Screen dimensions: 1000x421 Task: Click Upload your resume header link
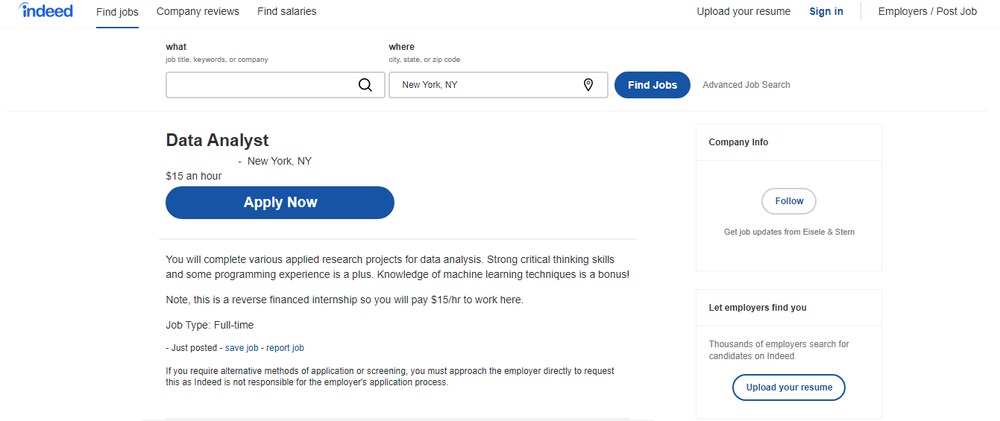coord(743,12)
